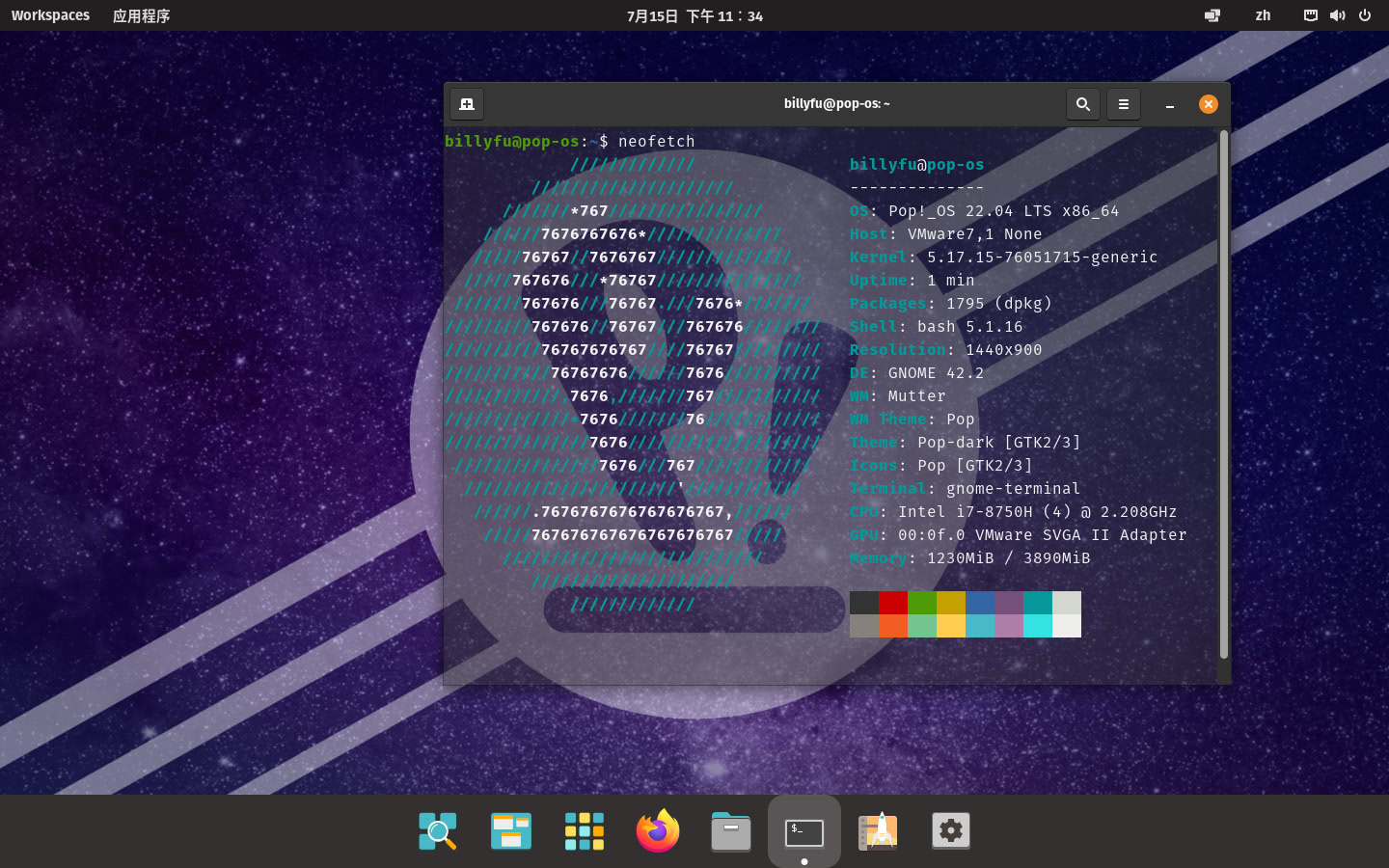Click the WM Mutter line
The height and width of the screenshot is (868, 1389).
(x=898, y=395)
